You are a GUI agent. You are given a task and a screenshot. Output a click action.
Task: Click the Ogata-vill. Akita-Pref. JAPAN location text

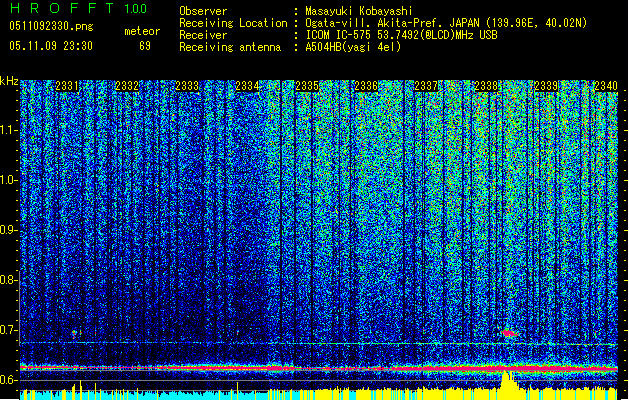click(x=446, y=23)
